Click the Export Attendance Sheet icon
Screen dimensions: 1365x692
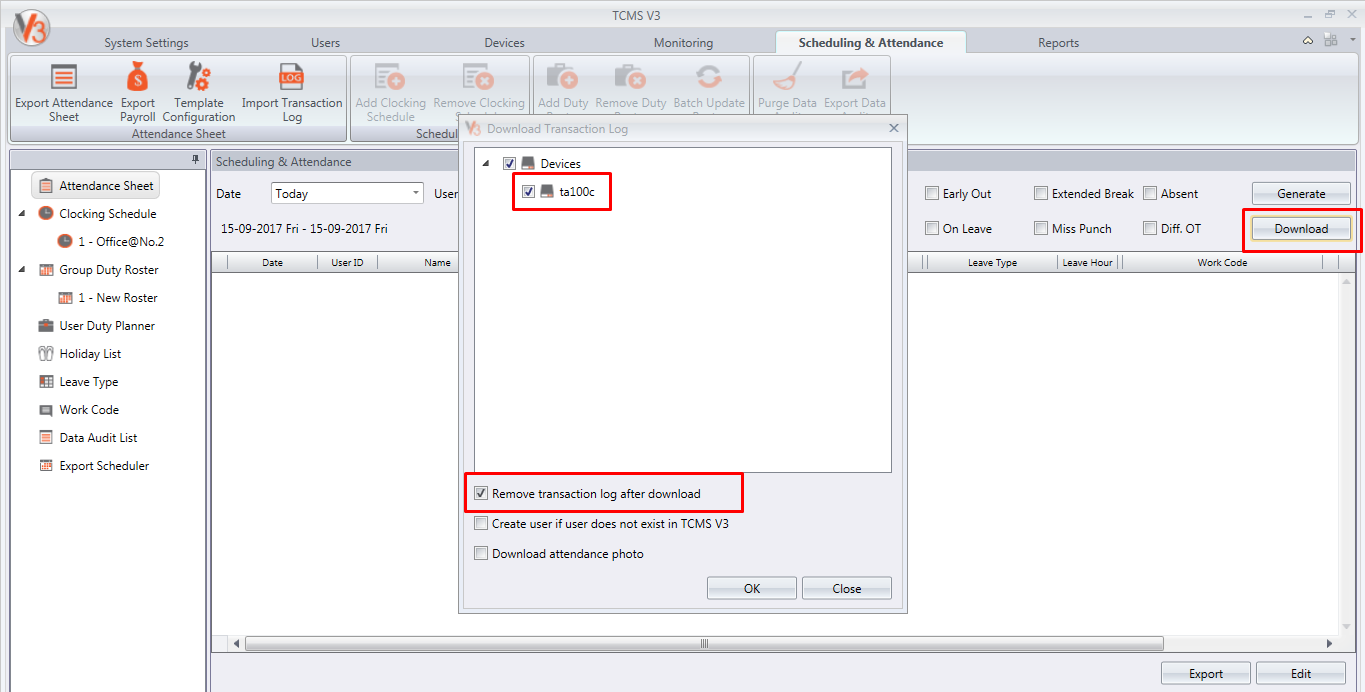point(64,77)
